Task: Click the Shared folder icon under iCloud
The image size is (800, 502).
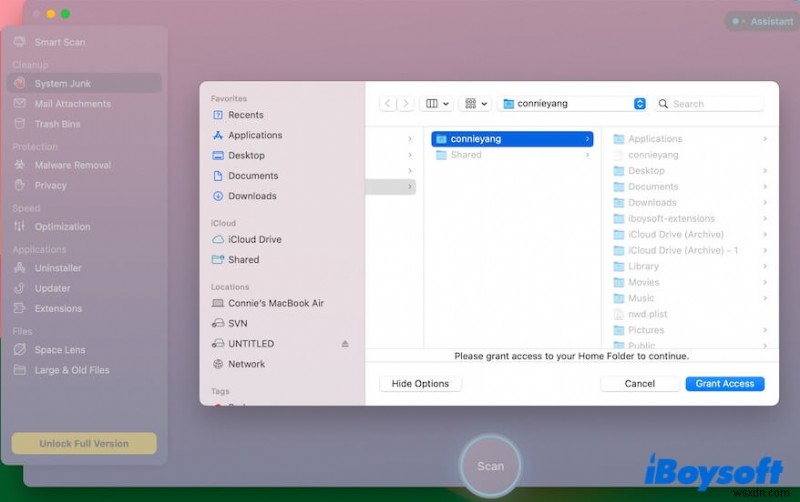Action: [x=218, y=260]
